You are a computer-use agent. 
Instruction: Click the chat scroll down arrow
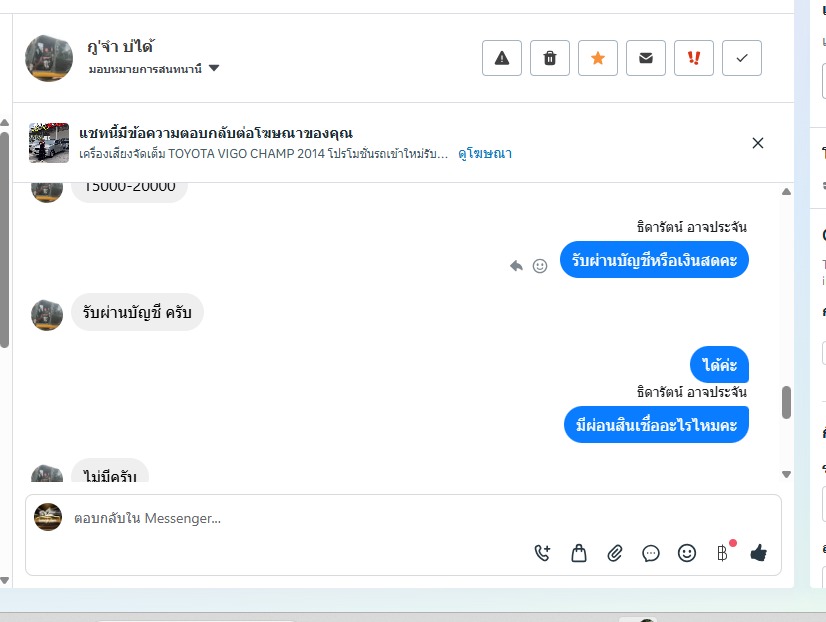tap(786, 474)
